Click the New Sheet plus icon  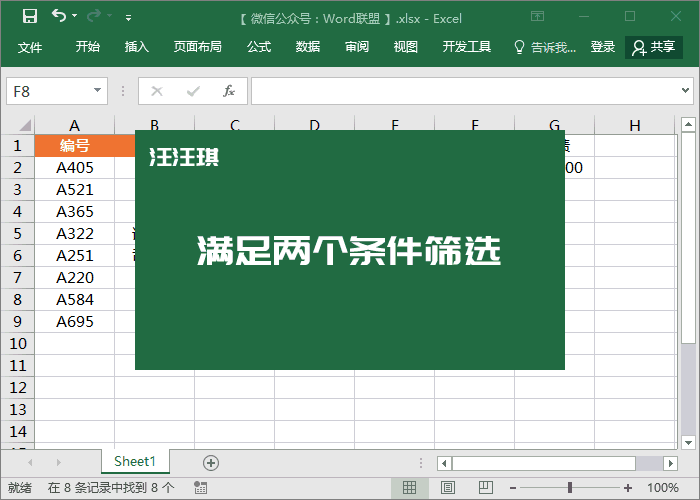[x=211, y=463]
